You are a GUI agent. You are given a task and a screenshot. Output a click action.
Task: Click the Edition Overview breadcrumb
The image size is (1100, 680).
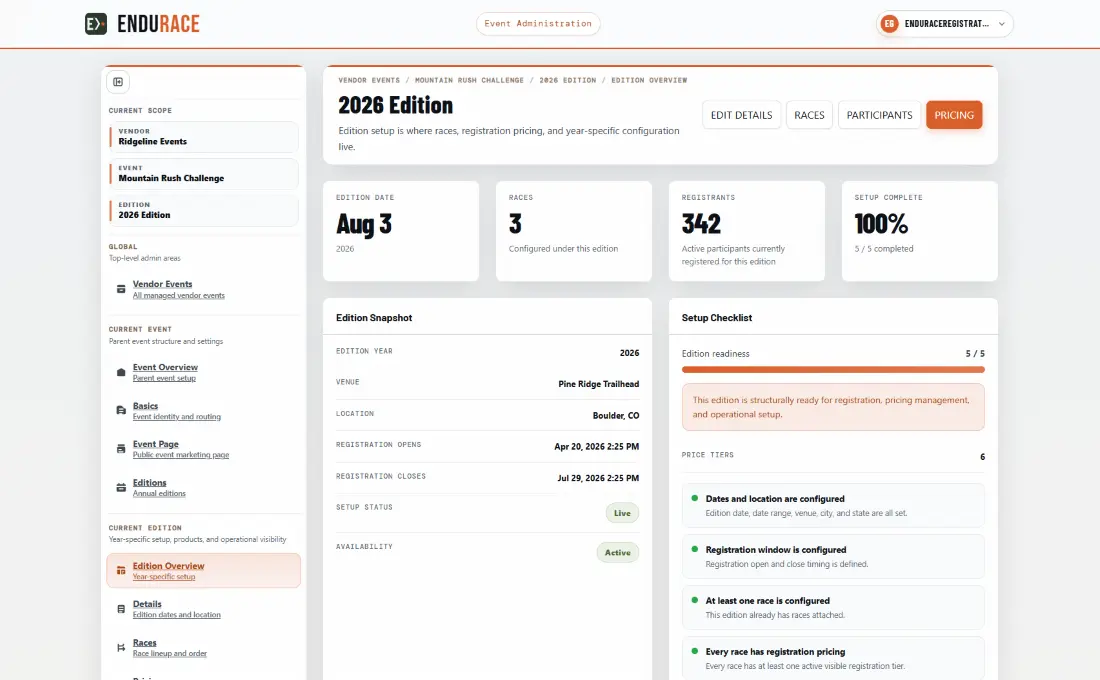tap(649, 81)
